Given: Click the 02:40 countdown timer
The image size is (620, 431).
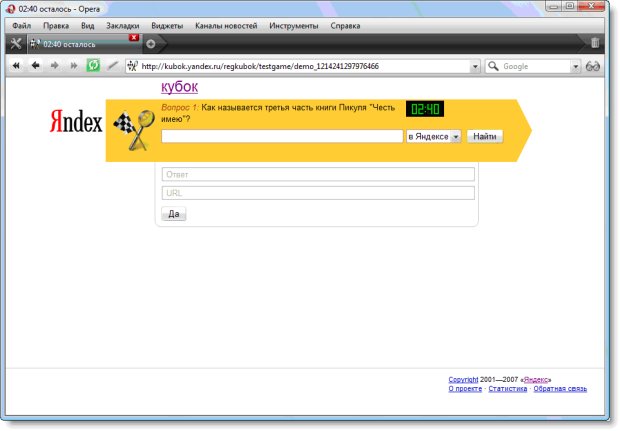Looking at the screenshot, I should coord(425,109).
